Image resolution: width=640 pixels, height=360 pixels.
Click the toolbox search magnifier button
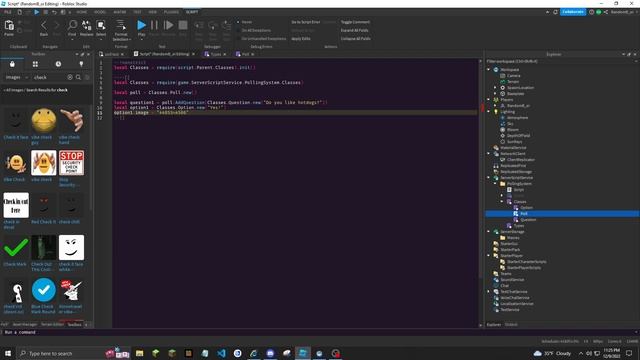(78, 77)
